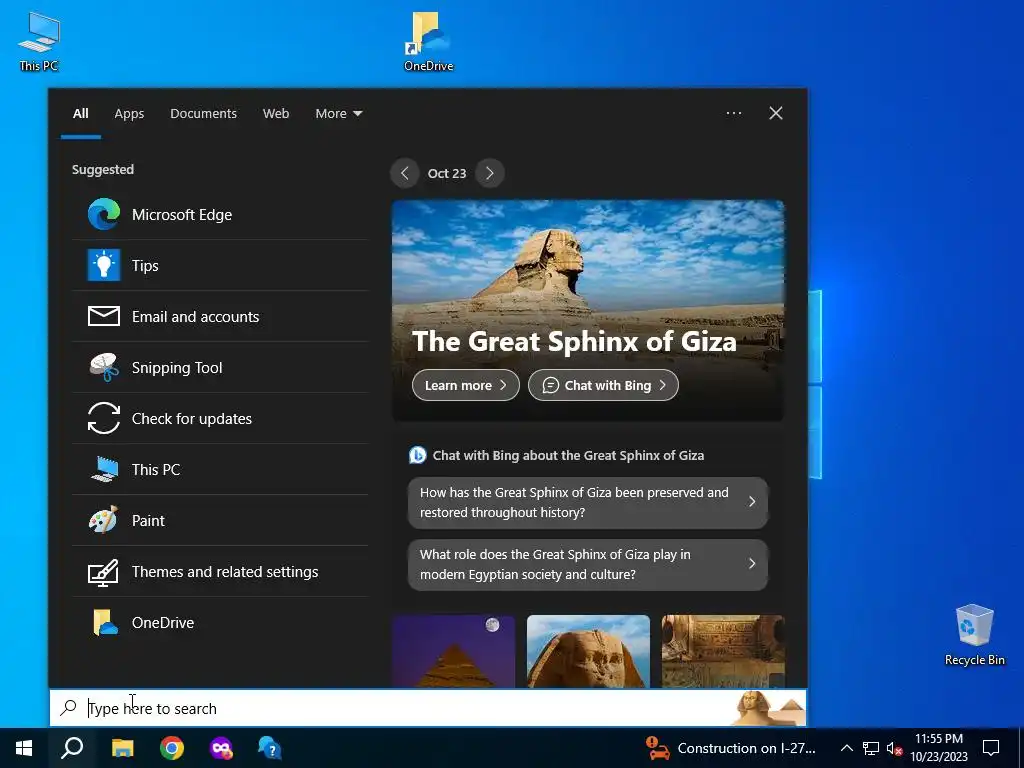Expand the Sphinx preservation question chevron
Image resolution: width=1024 pixels, height=768 pixels.
coord(752,502)
